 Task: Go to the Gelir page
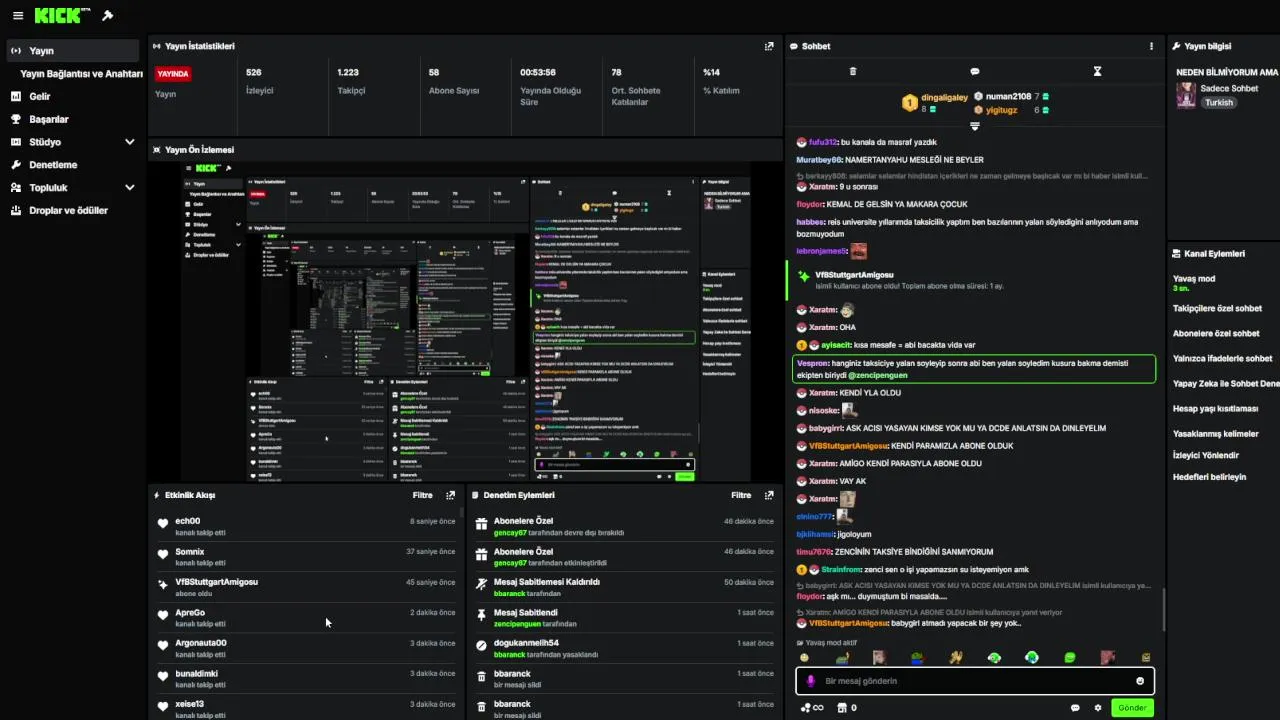[40, 97]
